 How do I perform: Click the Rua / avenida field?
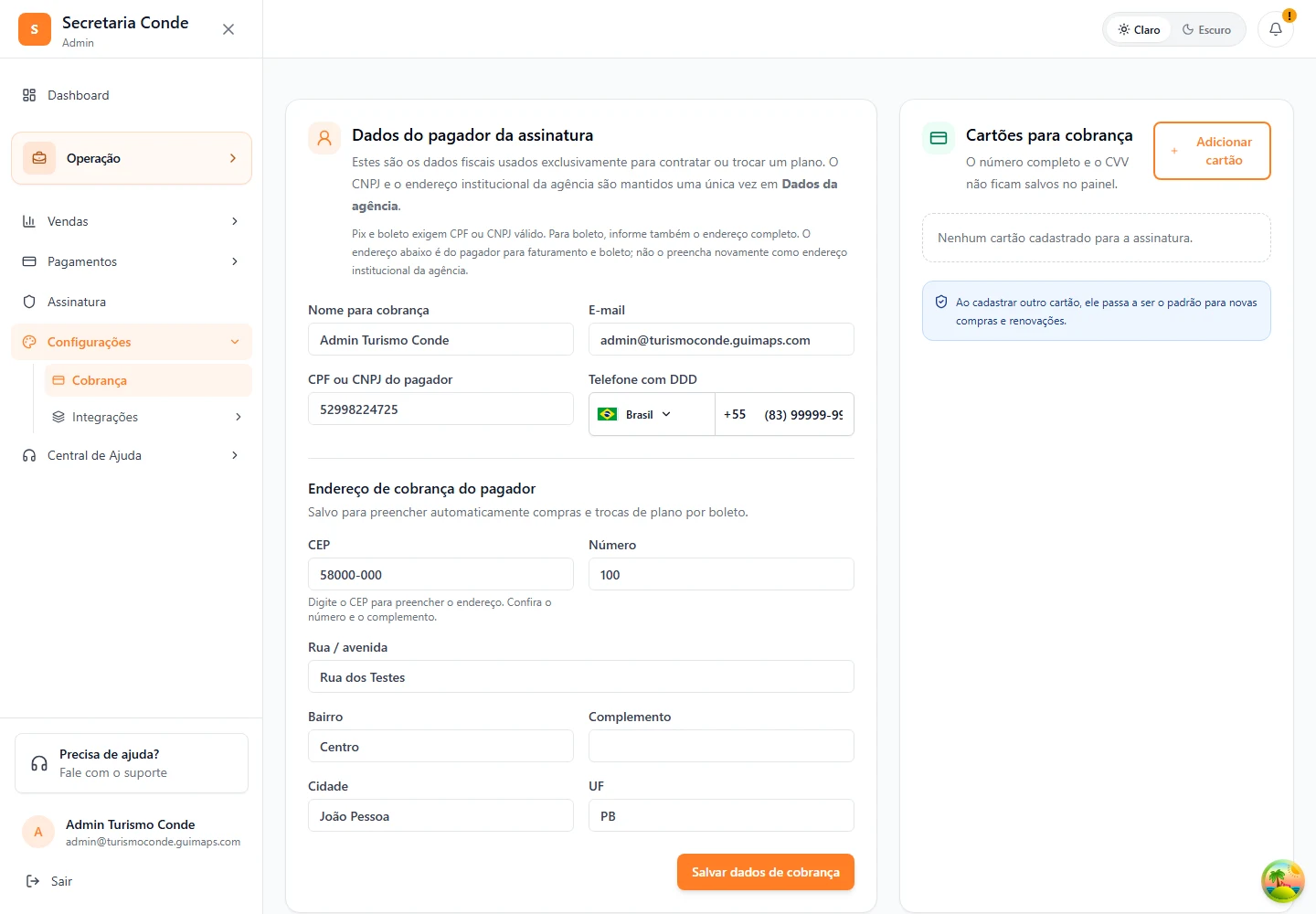tap(581, 676)
